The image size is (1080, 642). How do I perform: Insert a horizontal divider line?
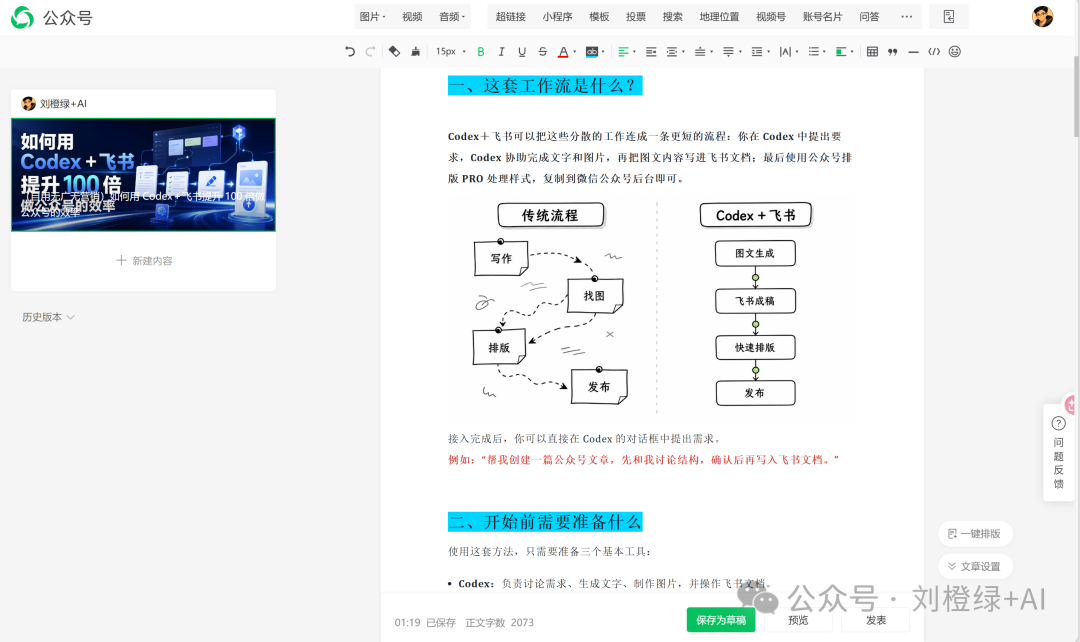[913, 52]
